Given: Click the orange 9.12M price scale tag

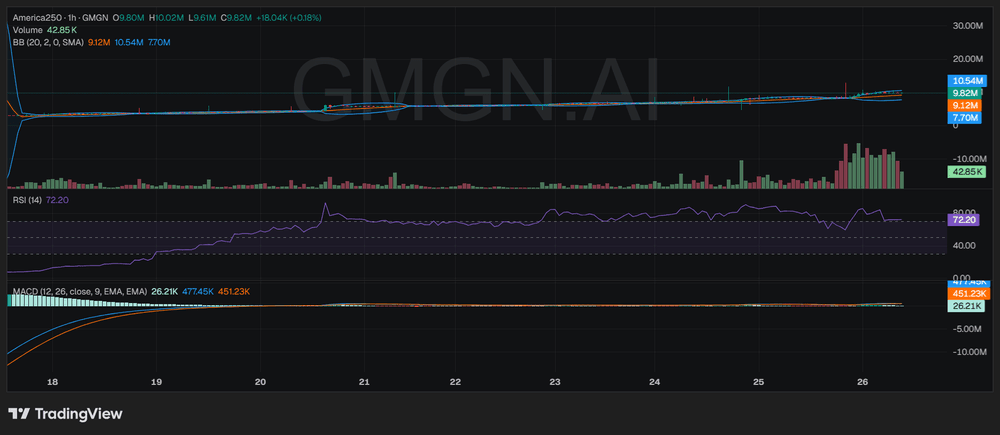Looking at the screenshot, I should 963,105.
